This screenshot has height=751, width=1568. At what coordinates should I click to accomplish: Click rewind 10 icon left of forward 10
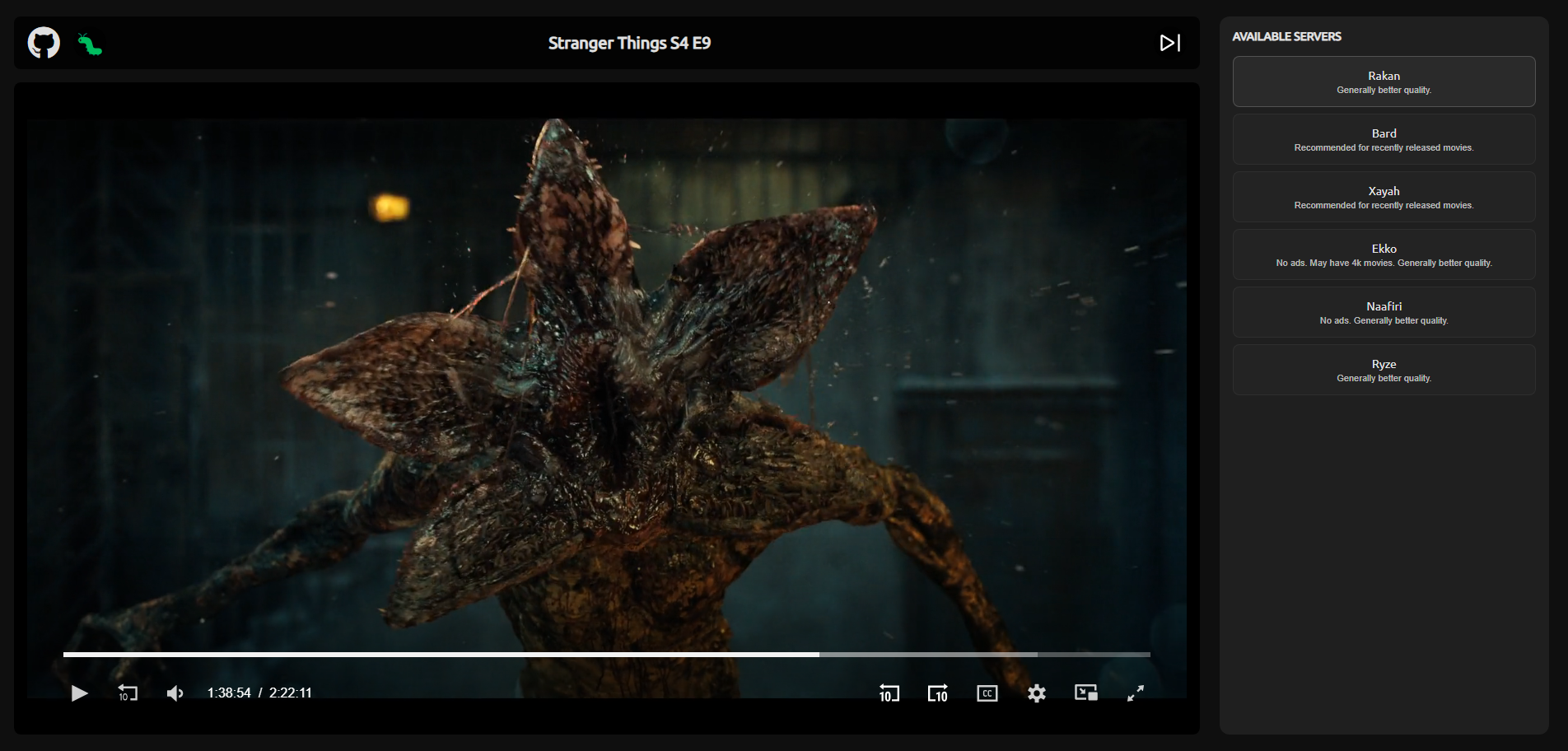[889, 693]
